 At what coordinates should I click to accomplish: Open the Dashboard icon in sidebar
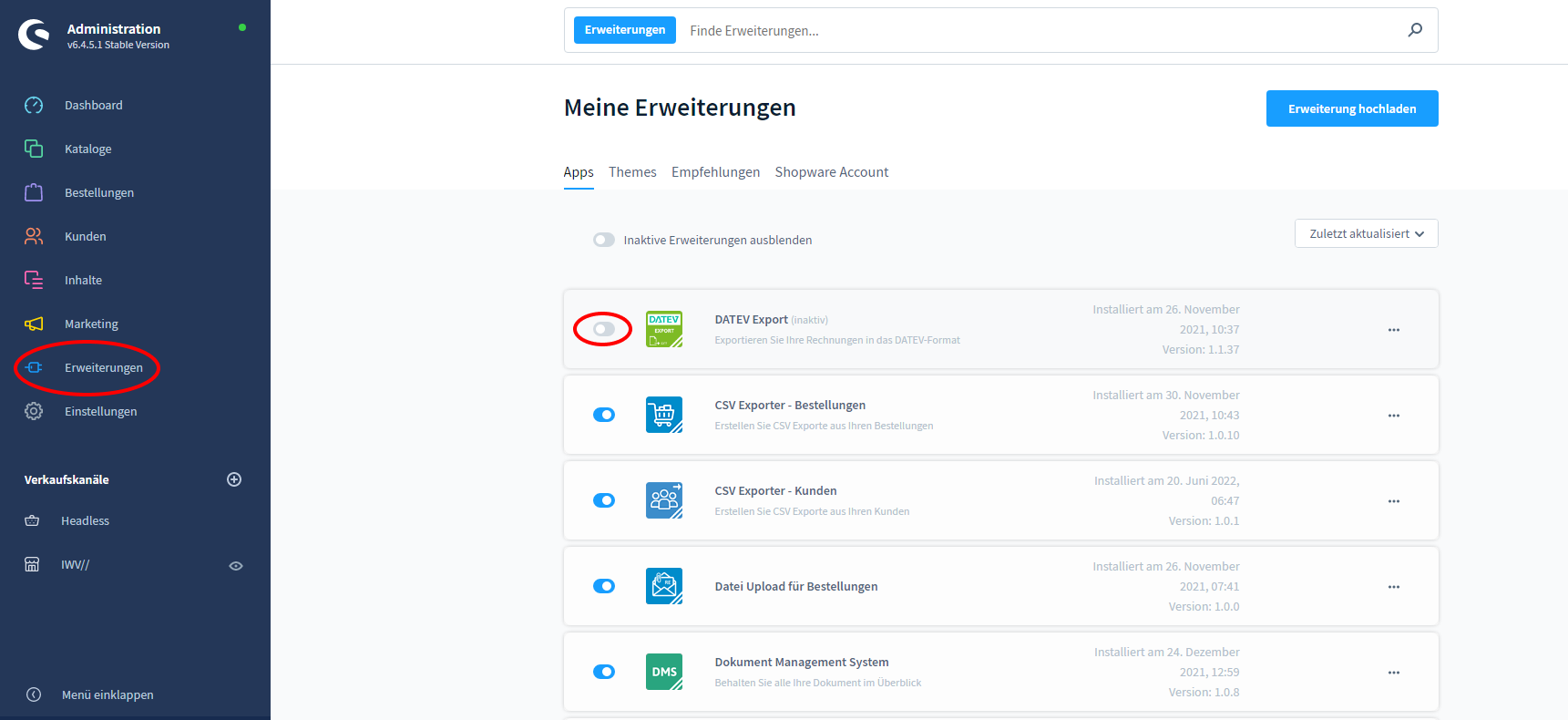34,106
